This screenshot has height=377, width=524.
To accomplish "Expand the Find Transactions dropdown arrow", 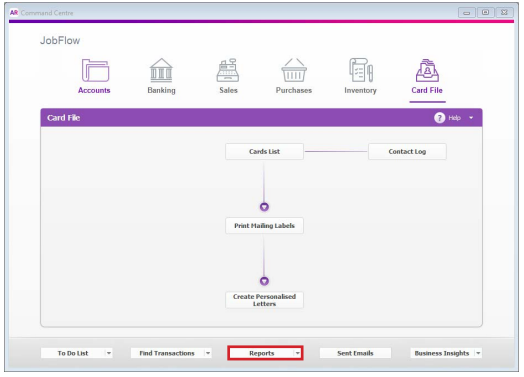I will [208, 353].
